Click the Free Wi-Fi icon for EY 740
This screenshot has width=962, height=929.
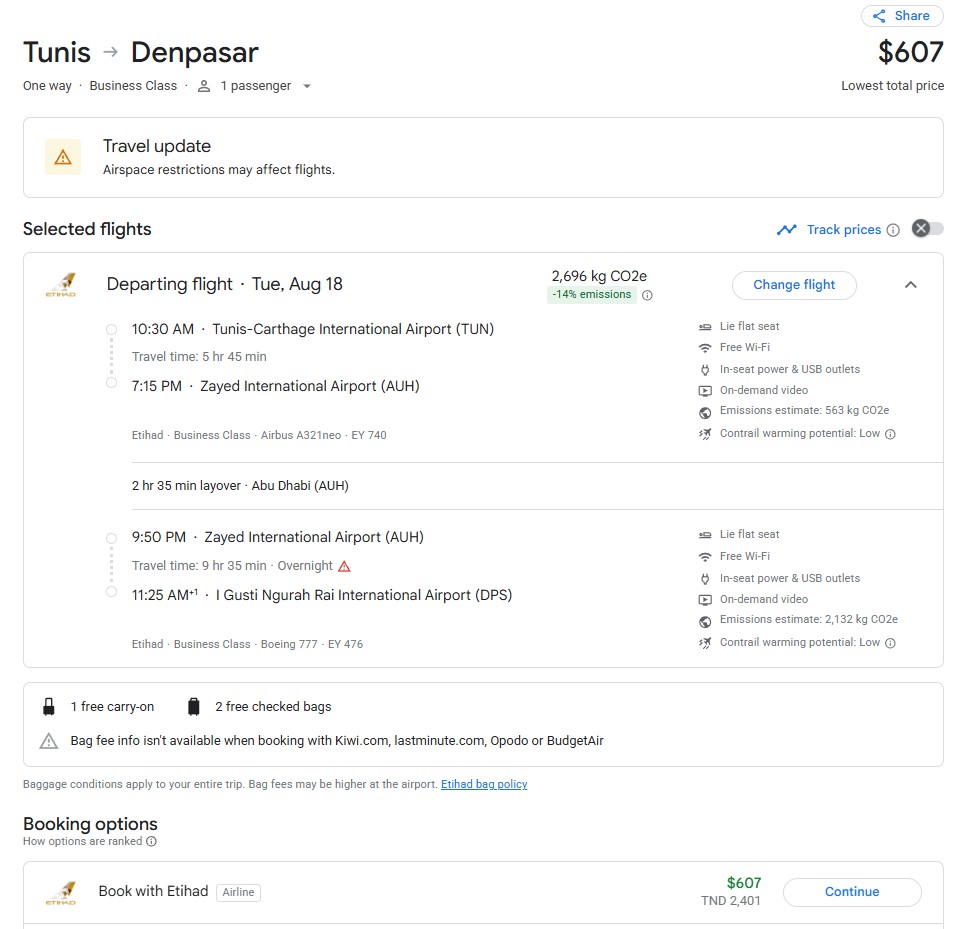(705, 348)
